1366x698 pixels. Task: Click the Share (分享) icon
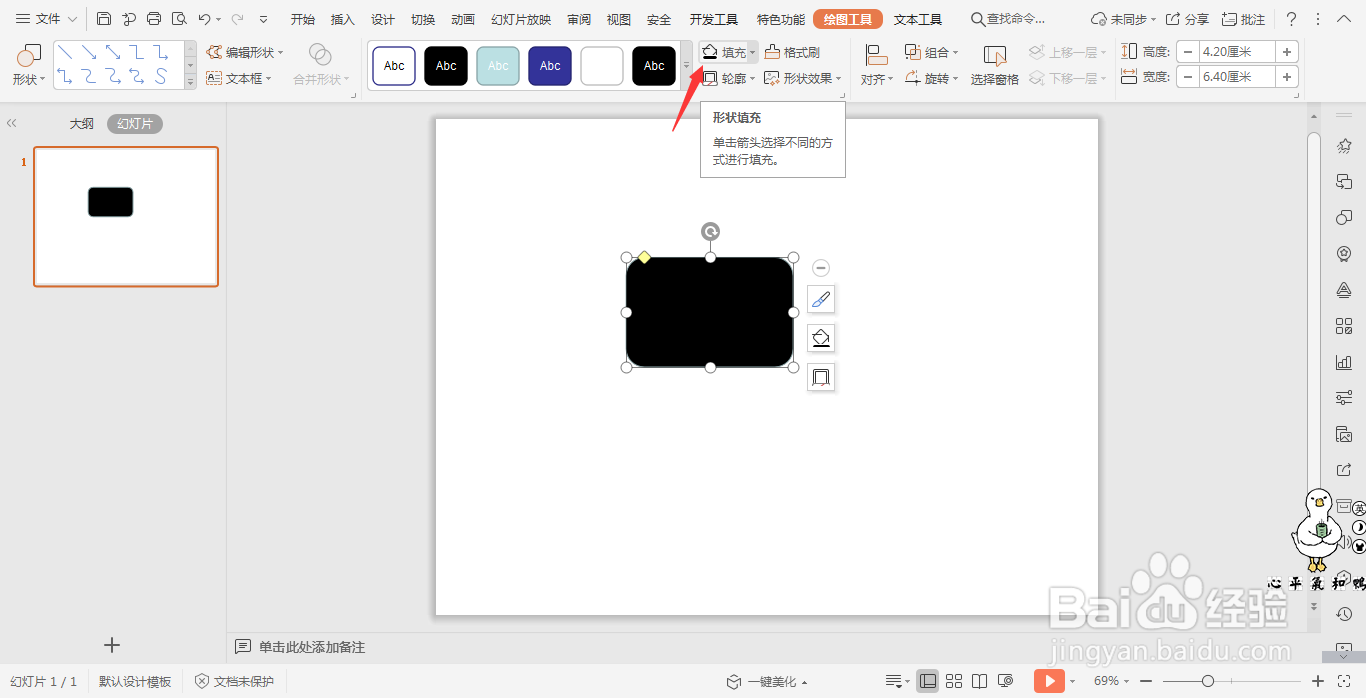click(x=1187, y=19)
